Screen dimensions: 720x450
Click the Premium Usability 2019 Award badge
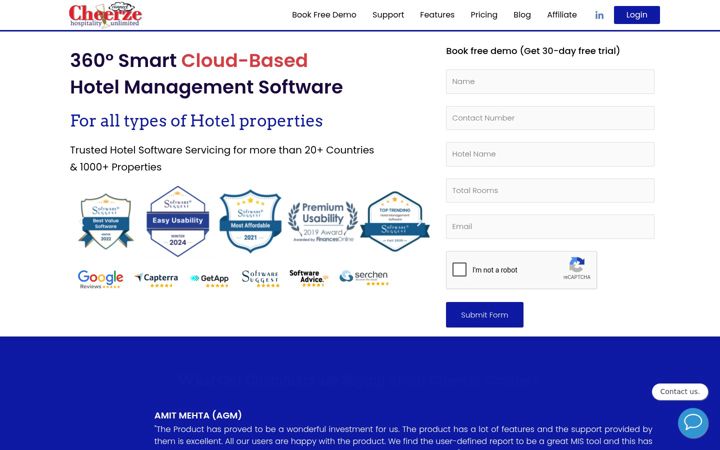coord(323,222)
